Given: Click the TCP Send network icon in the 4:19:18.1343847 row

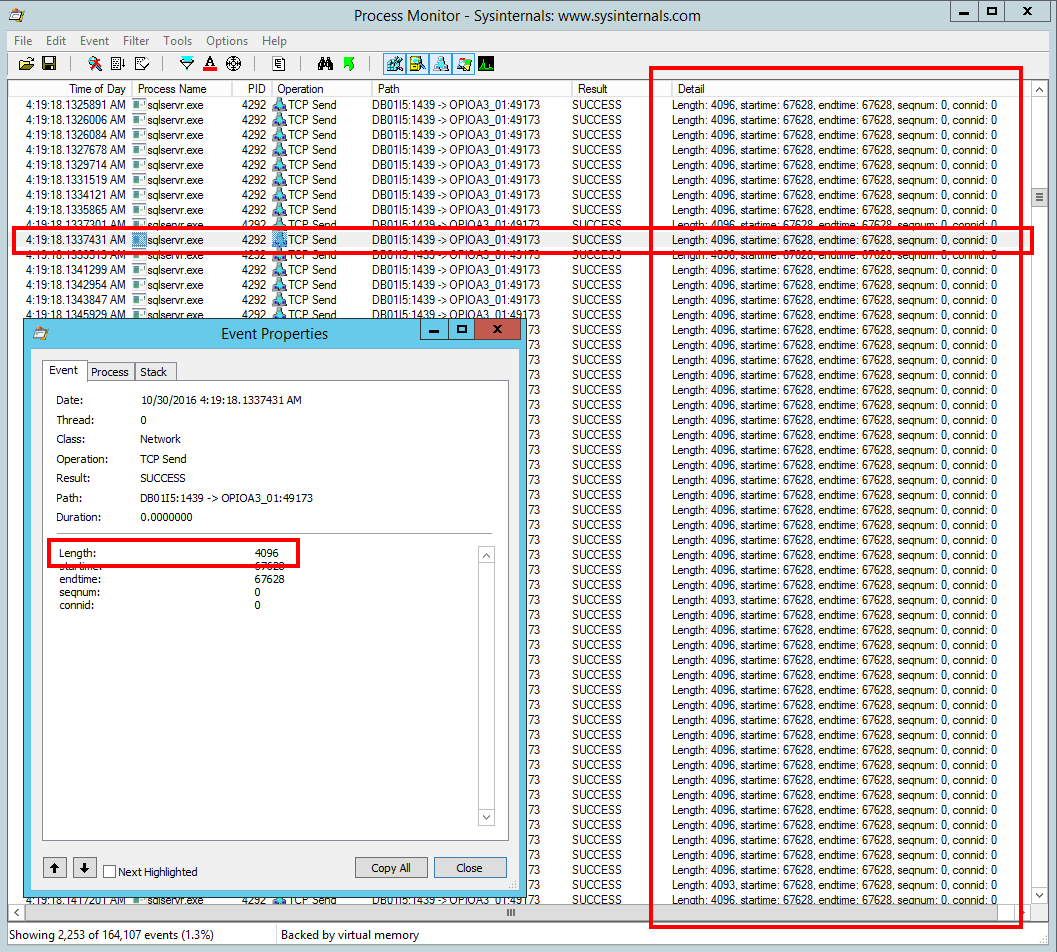Looking at the screenshot, I should pyautogui.click(x=279, y=300).
